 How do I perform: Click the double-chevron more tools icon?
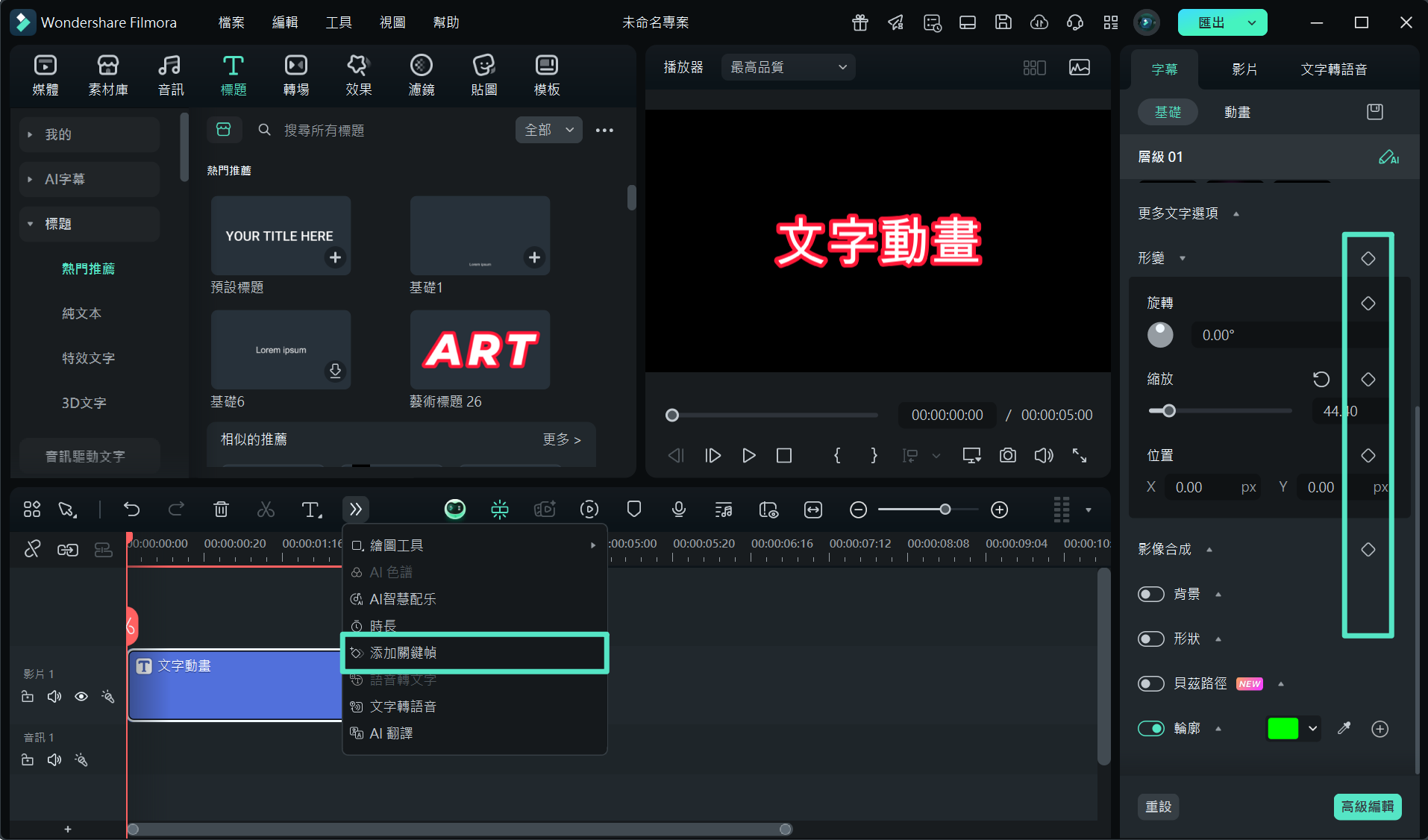click(x=356, y=510)
